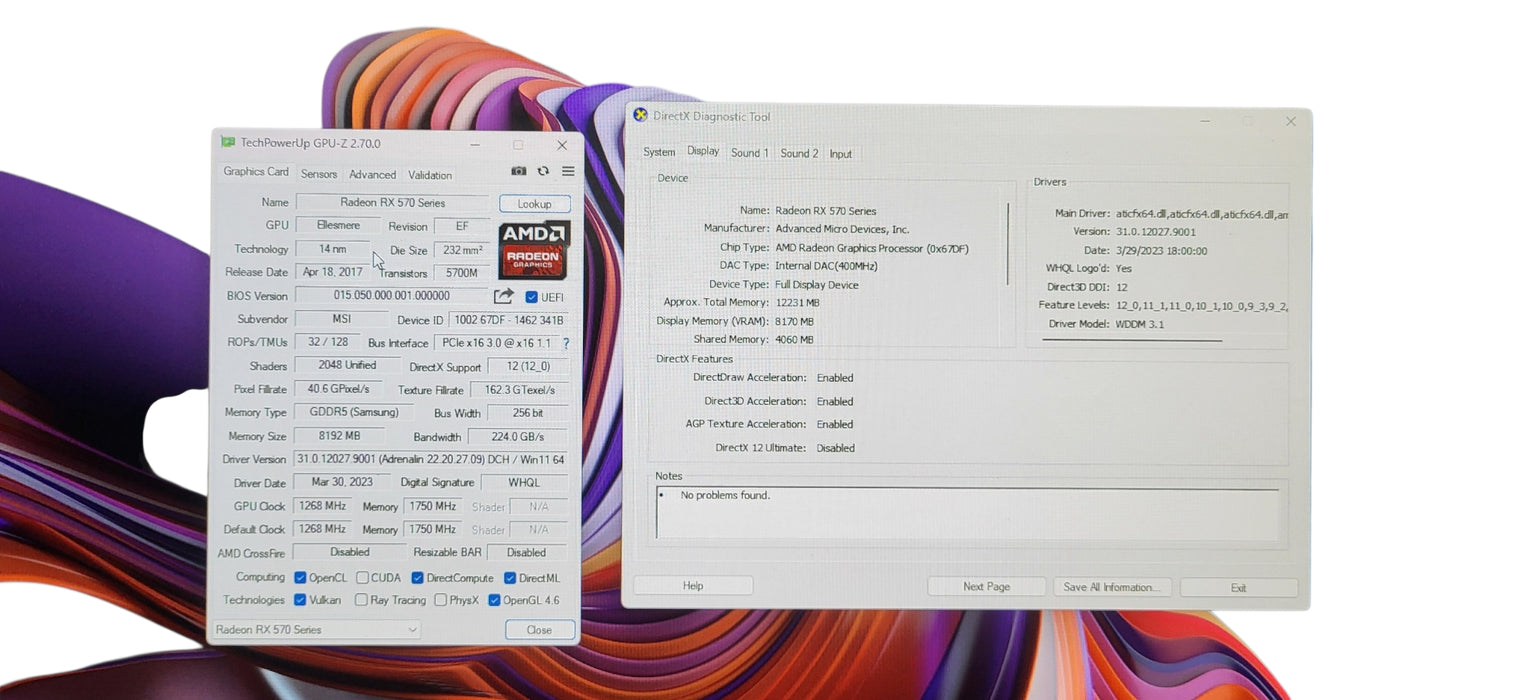1515x700 pixels.
Task: Click the Chip Type AMD Radeon Graphics Processor value
Action: [x=872, y=248]
